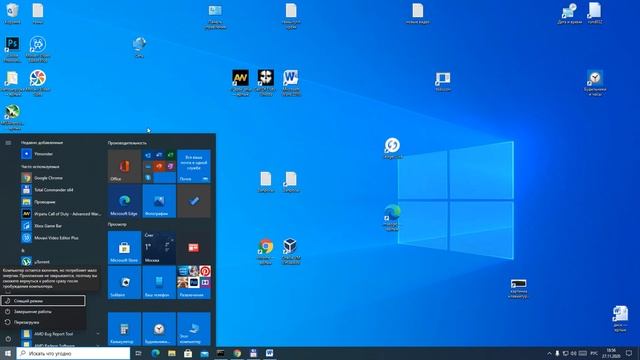Click the taskbar search box
Image resolution: width=640 pixels, height=360 pixels.
pyautogui.click(x=73, y=353)
